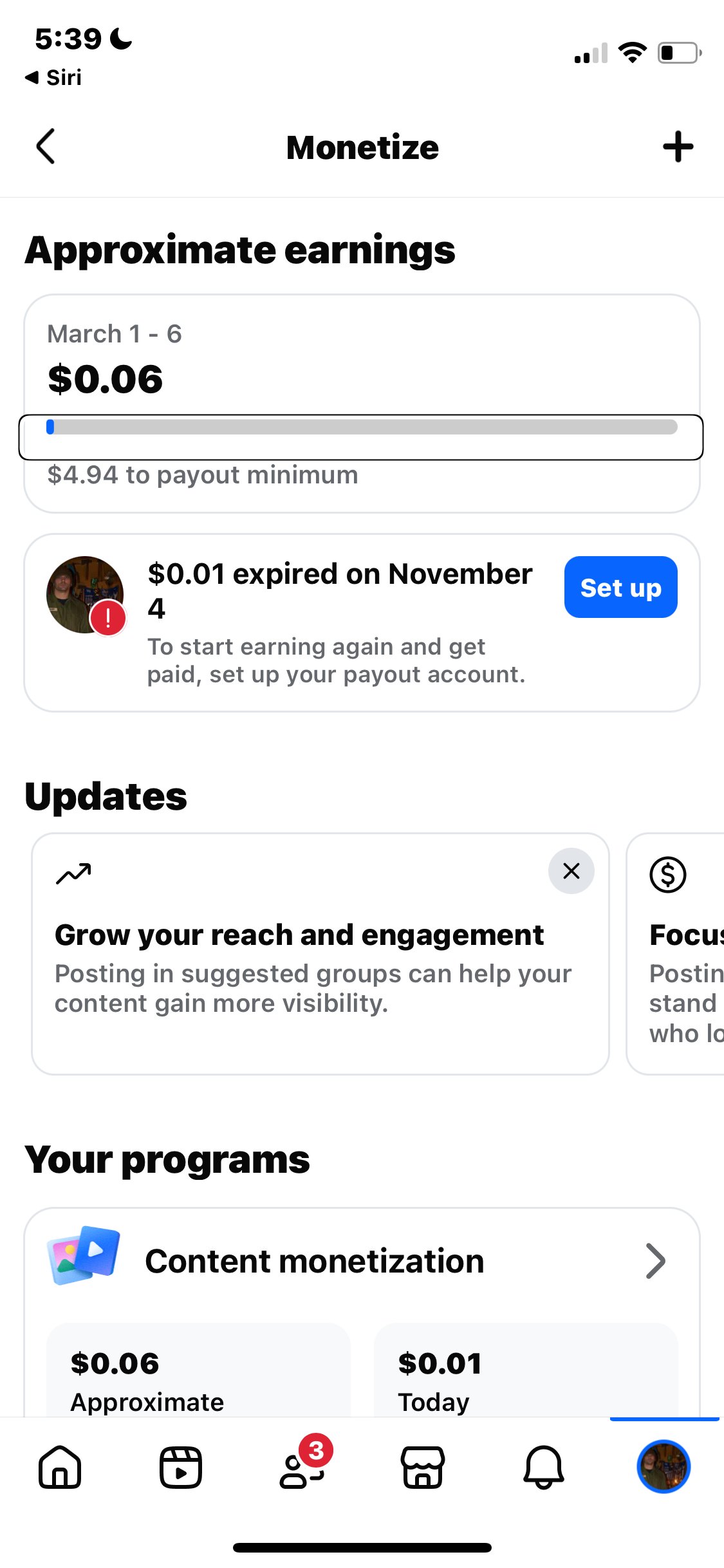Go back using the left chevron
Viewport: 724px width, 1568px height.
pyautogui.click(x=45, y=146)
